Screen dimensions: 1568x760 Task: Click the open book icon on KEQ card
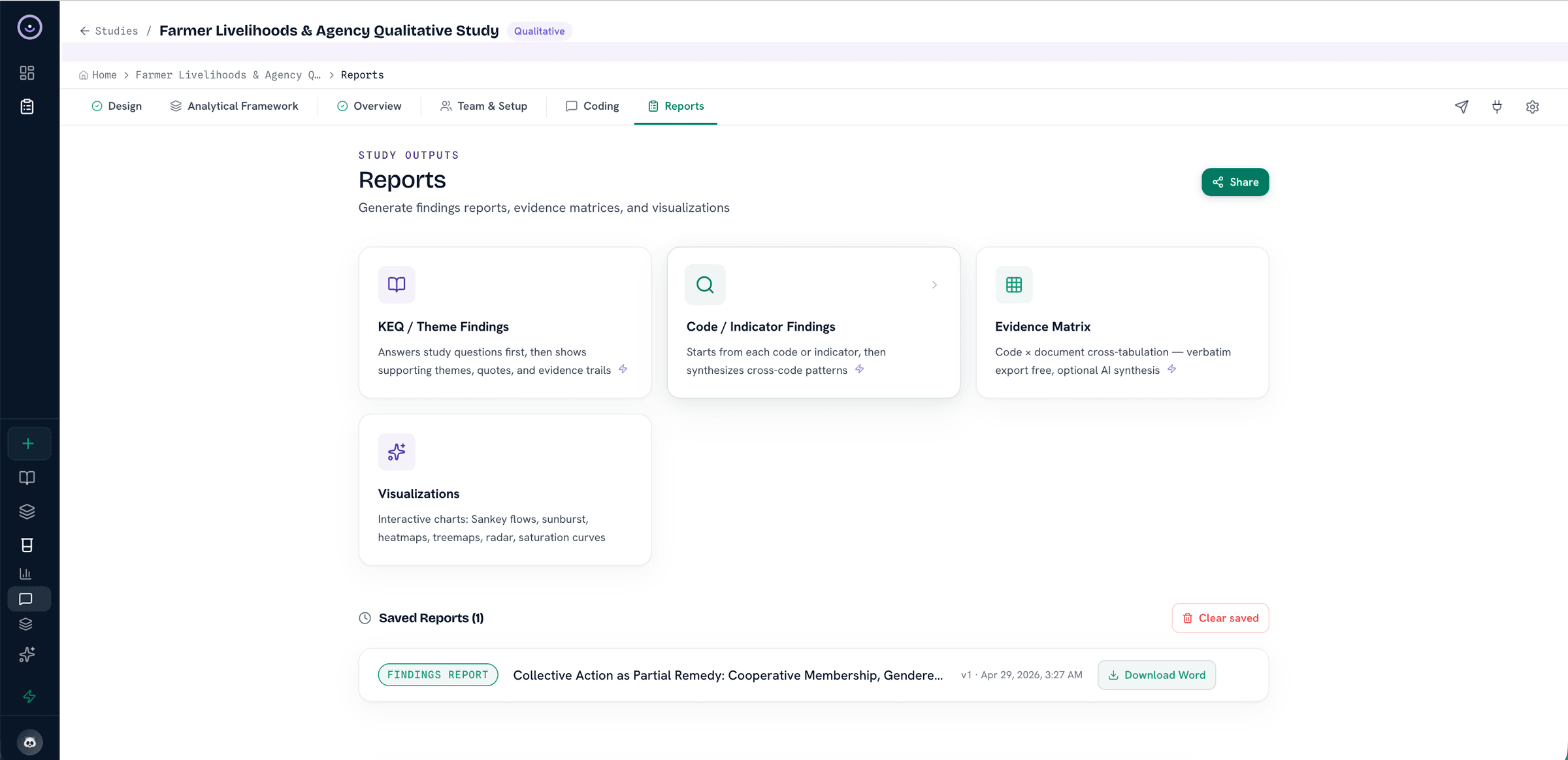pyautogui.click(x=397, y=285)
